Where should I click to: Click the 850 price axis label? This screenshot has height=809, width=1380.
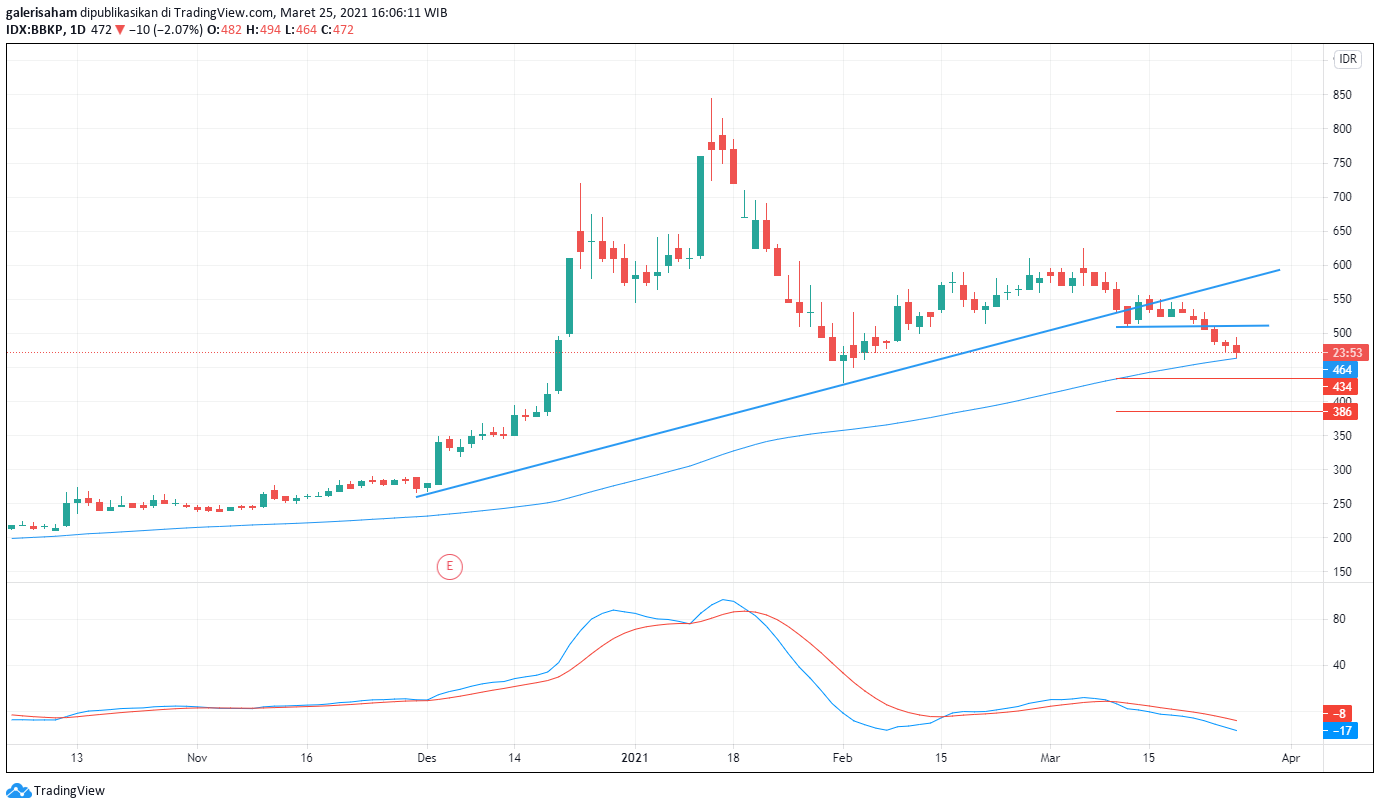pyautogui.click(x=1342, y=95)
